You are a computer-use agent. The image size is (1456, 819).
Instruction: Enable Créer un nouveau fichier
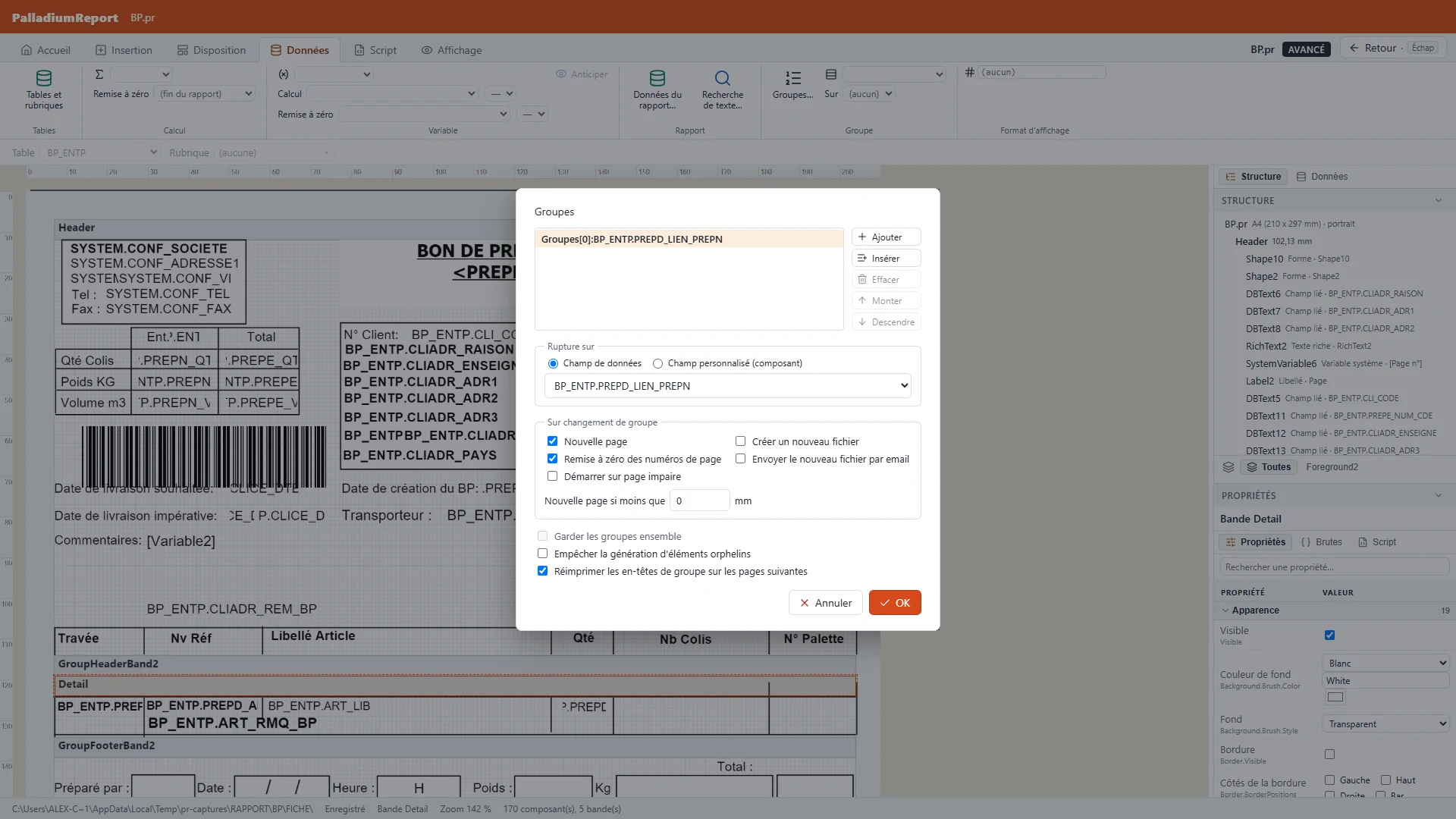click(740, 441)
